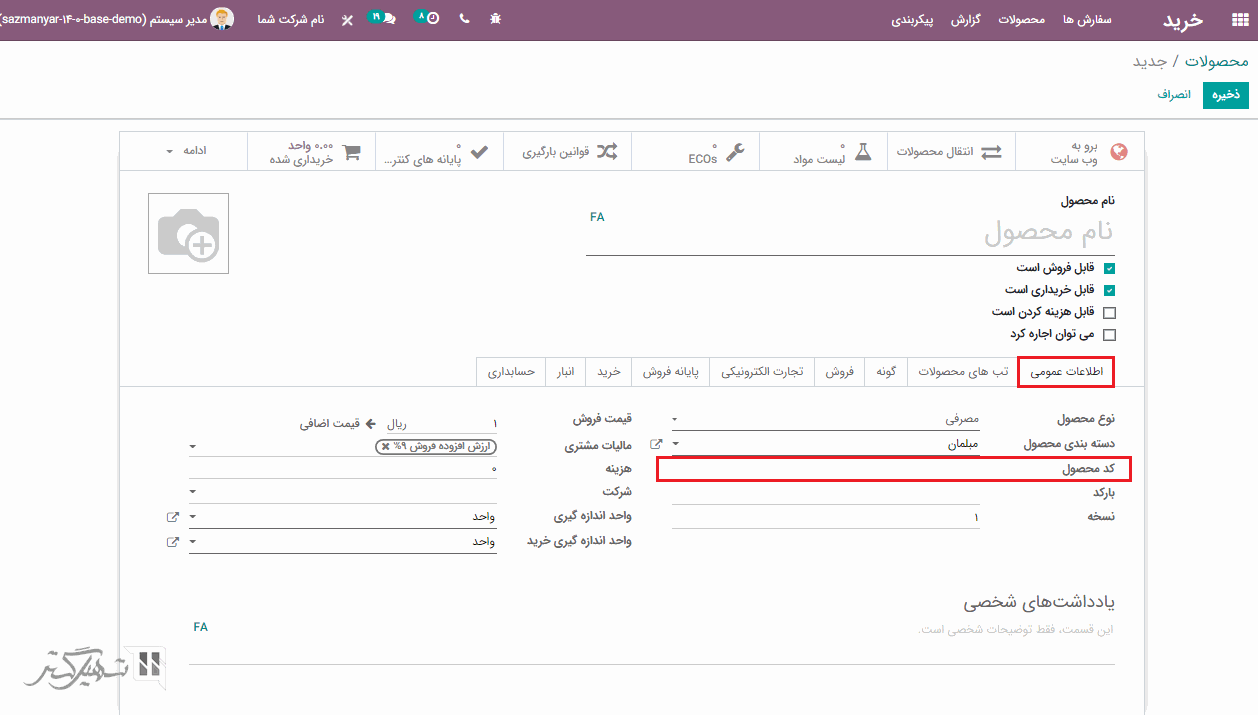This screenshot has height=715, width=1258.
Task: Click the 'ذخیره' save button
Action: [1225, 94]
